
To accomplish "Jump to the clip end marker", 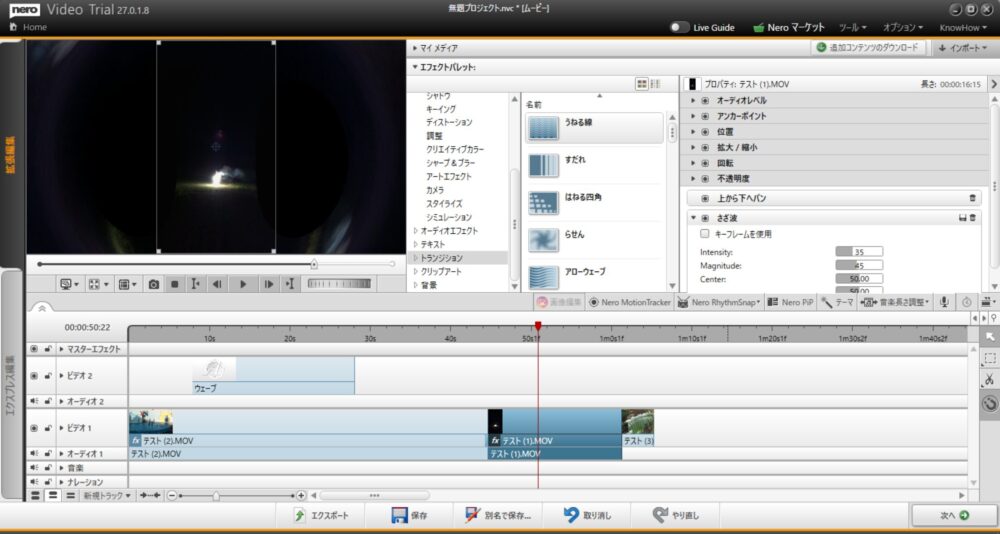I will pyautogui.click(x=290, y=285).
